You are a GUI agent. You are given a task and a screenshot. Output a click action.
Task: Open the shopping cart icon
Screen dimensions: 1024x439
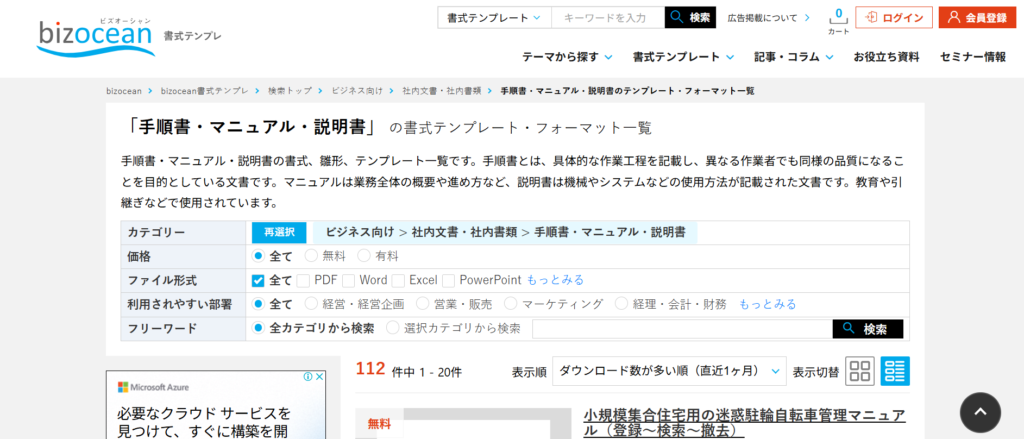[x=838, y=19]
